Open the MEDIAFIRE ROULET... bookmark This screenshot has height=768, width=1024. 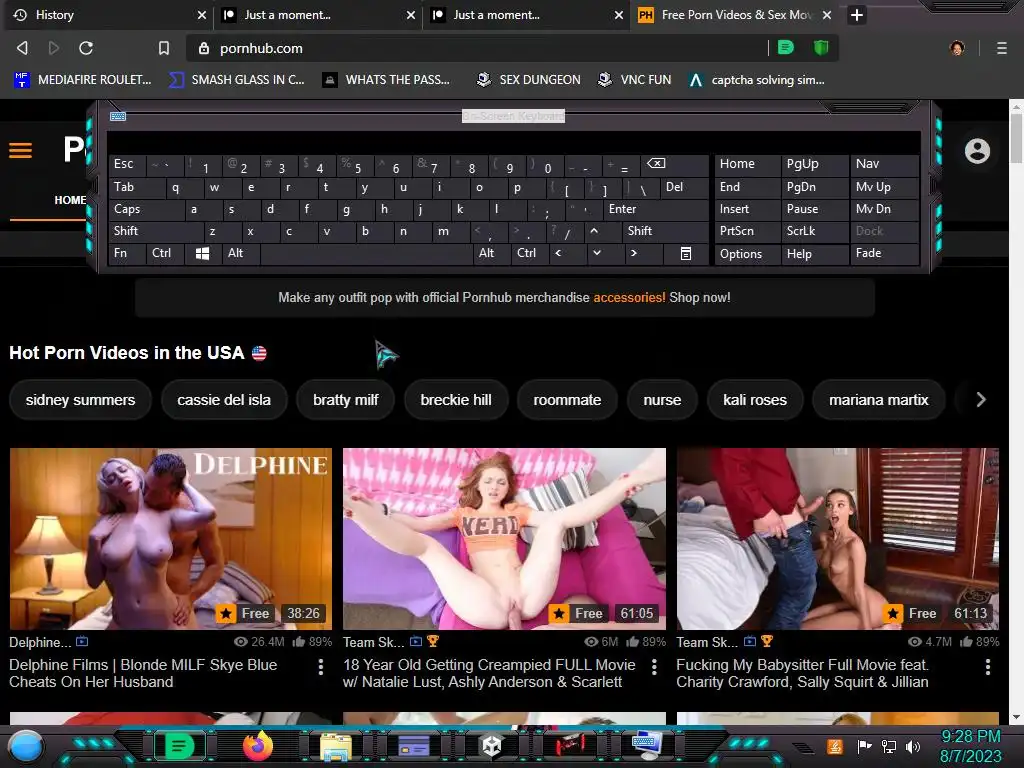tap(82, 80)
